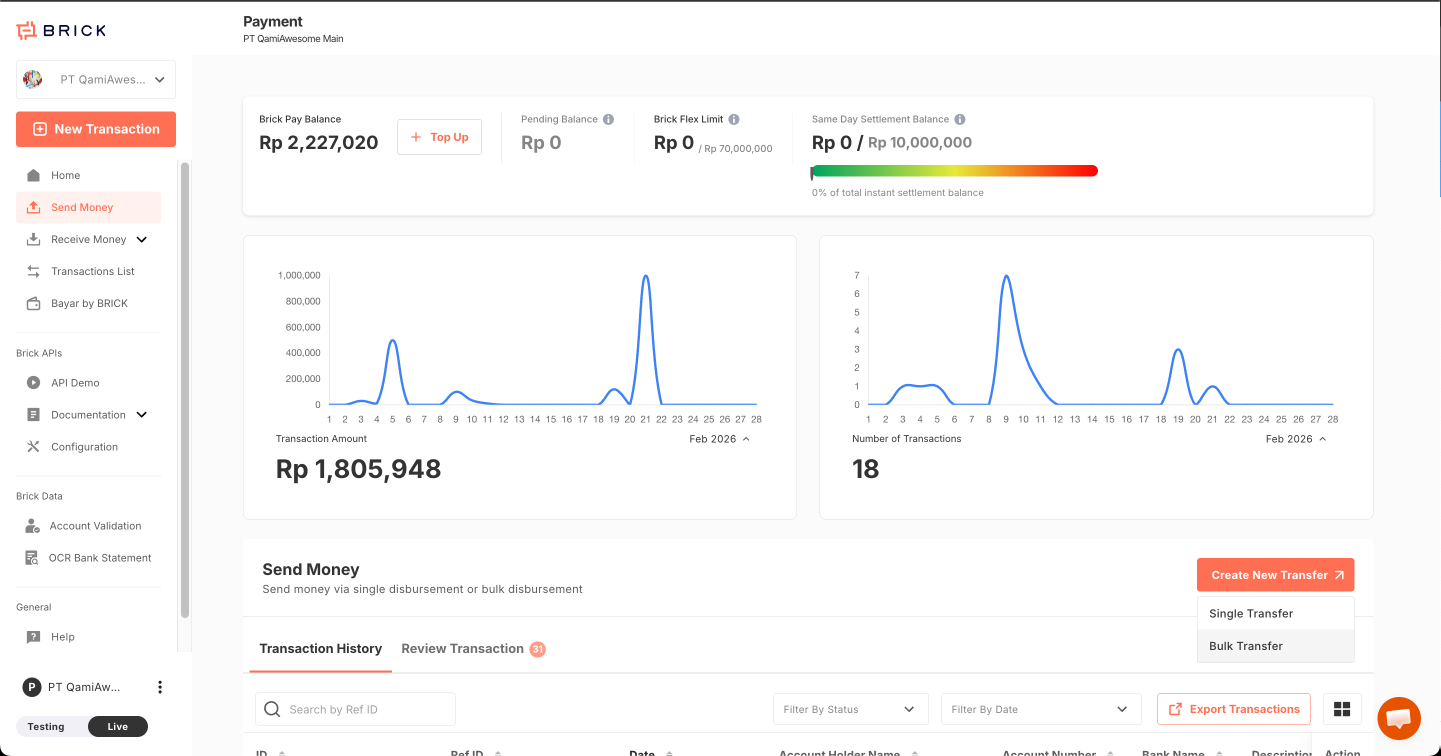Click the New Transaction button

(96, 129)
